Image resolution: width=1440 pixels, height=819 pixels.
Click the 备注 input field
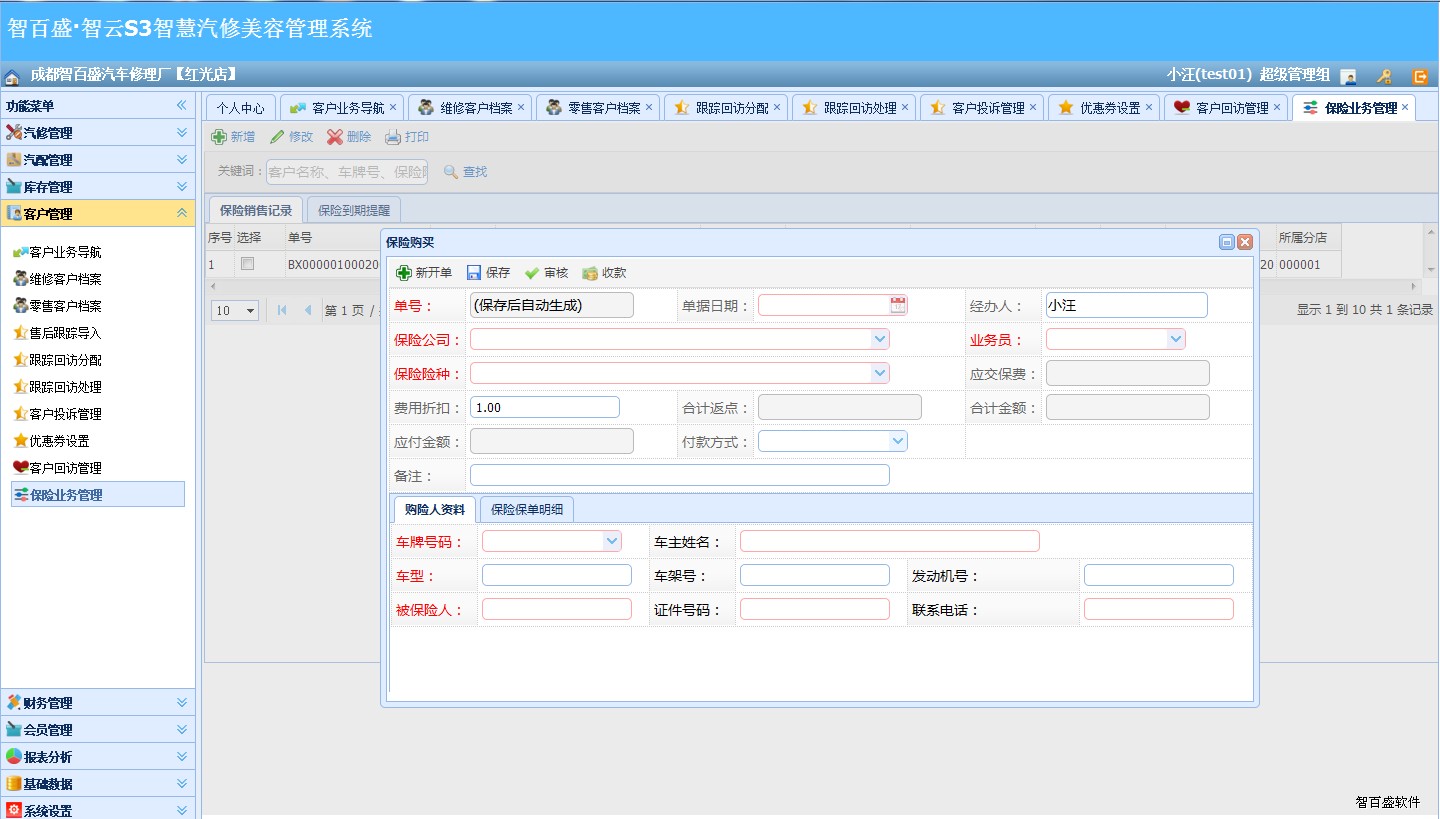(680, 475)
